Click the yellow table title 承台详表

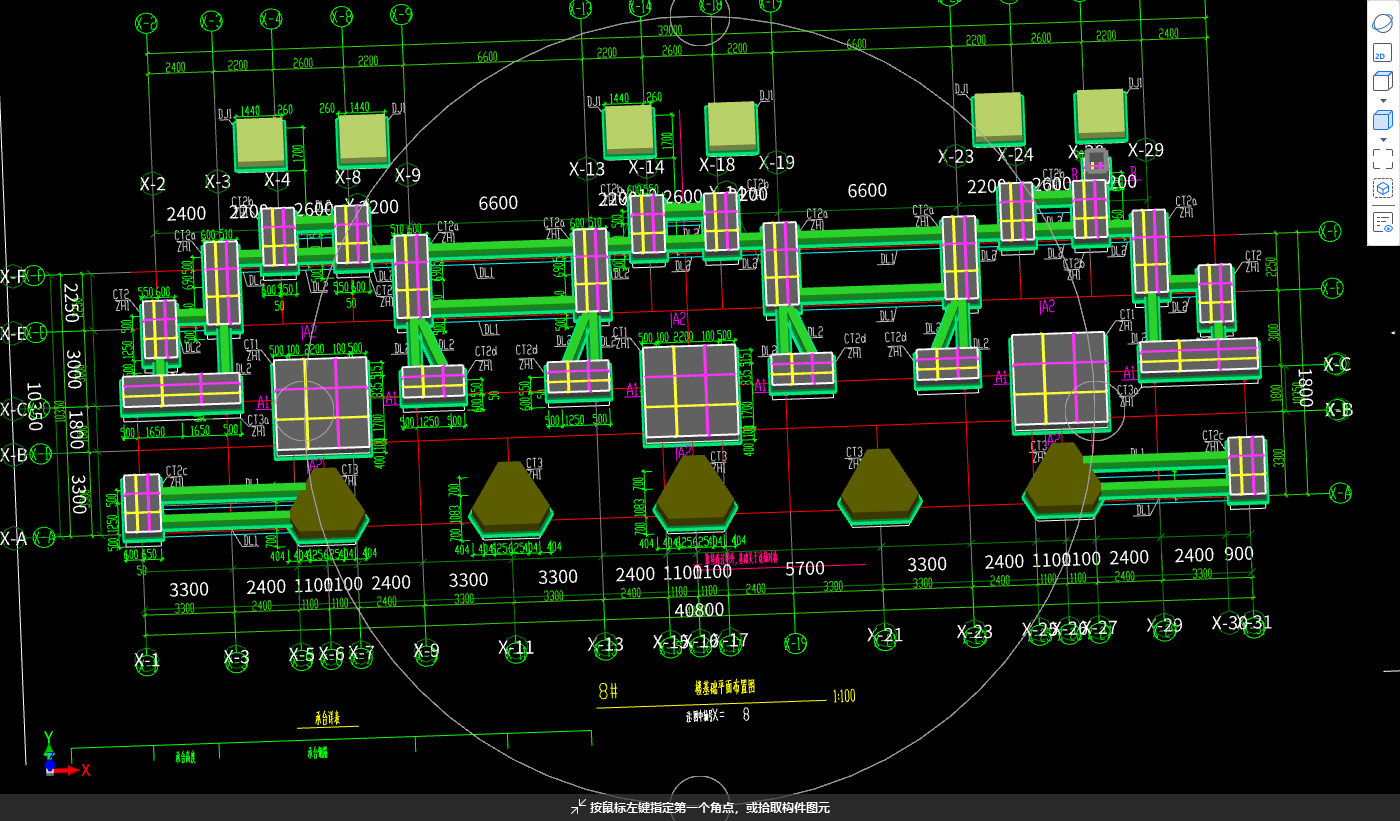[327, 718]
